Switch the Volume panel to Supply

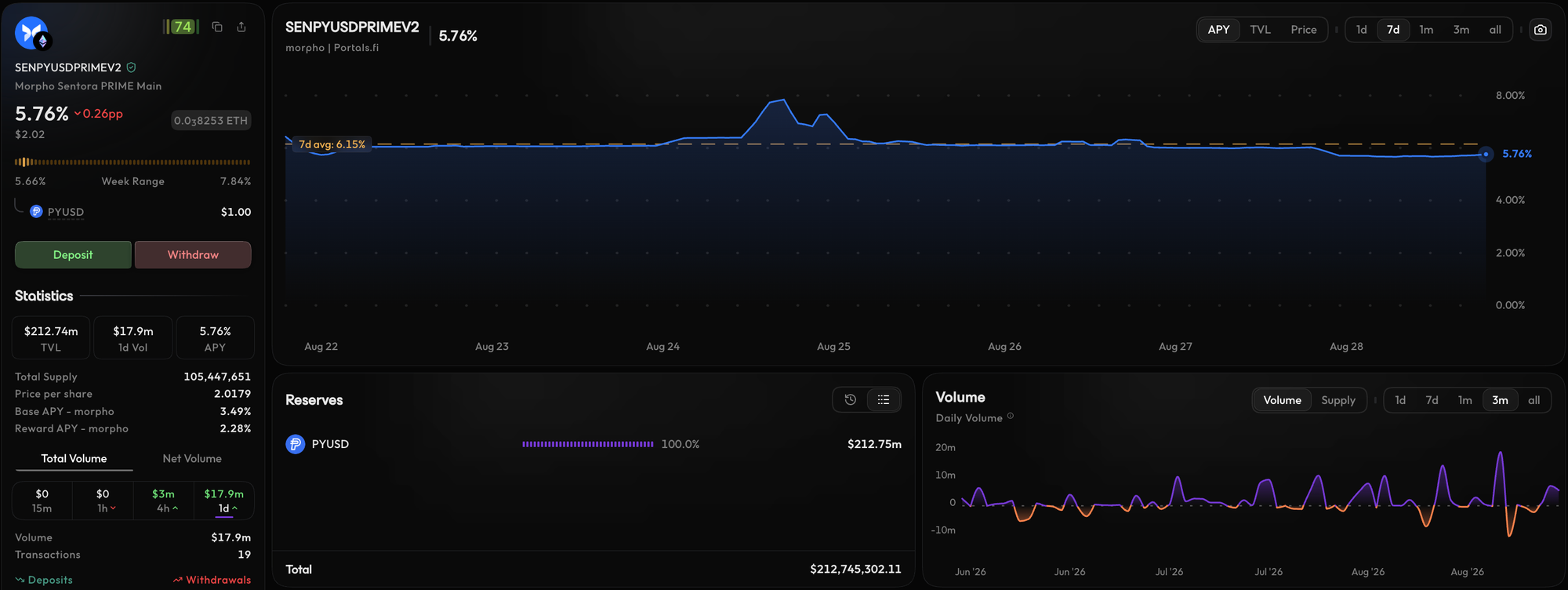coord(1338,400)
